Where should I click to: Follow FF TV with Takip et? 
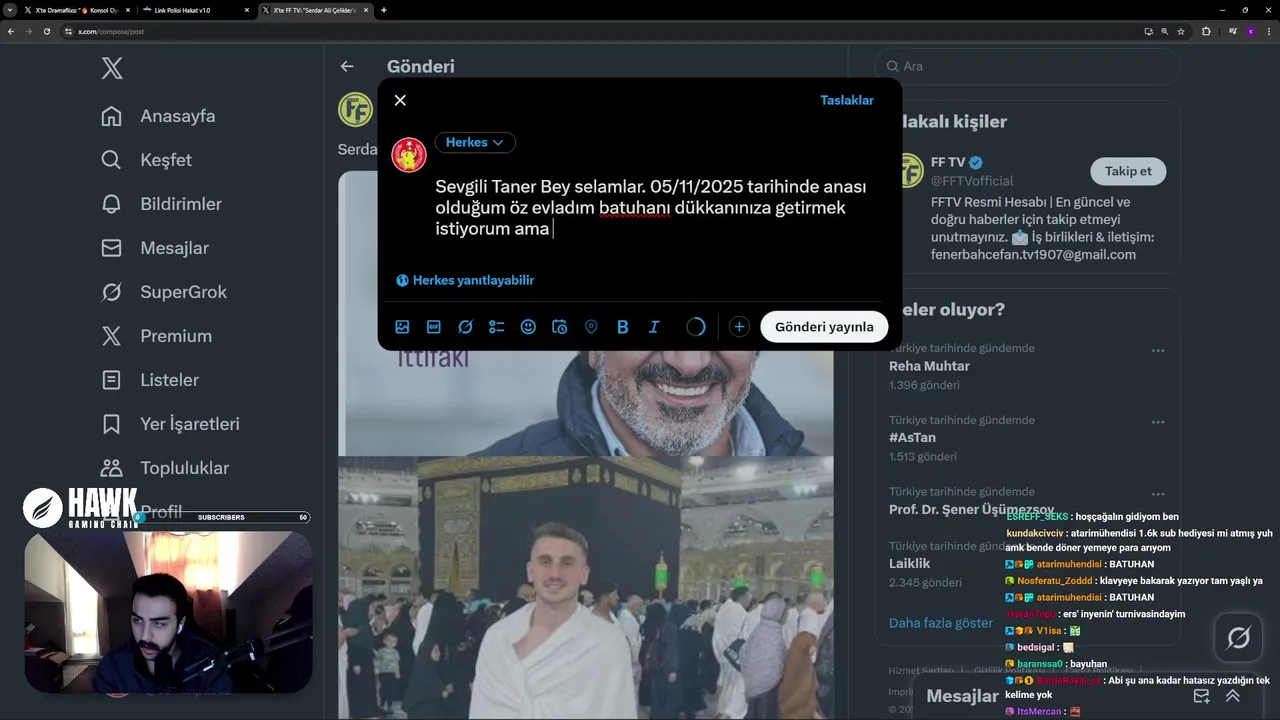pos(1128,171)
